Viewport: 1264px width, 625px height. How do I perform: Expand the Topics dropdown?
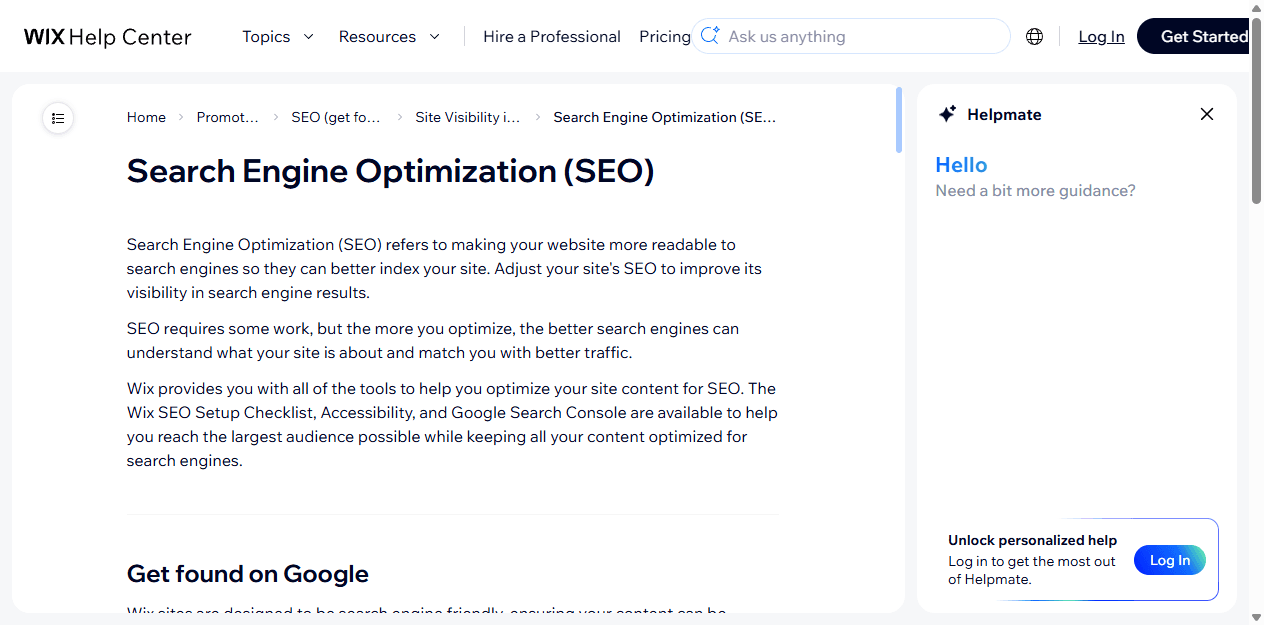tap(278, 37)
